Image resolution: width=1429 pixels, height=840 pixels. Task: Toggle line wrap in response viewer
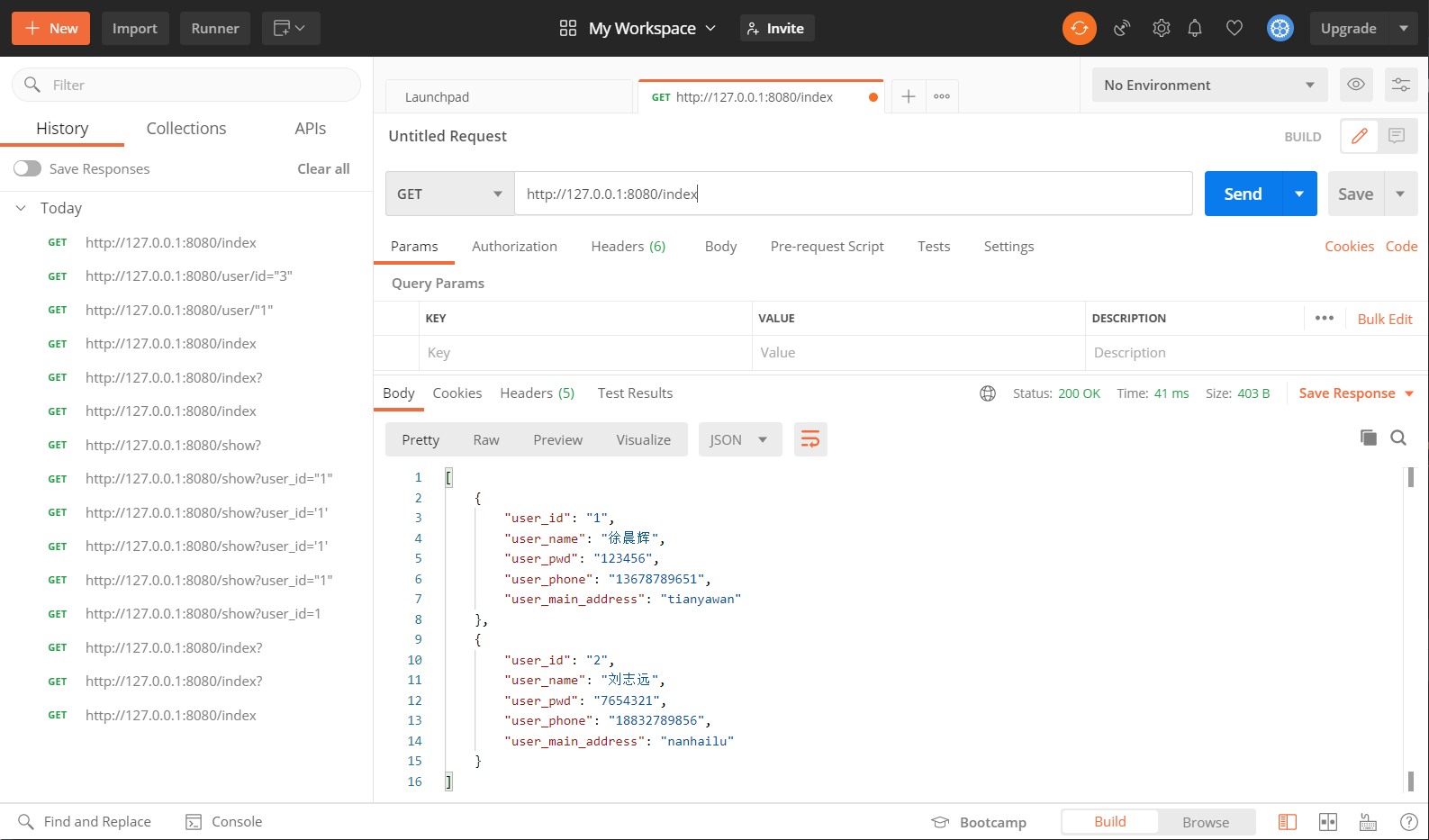coord(810,439)
